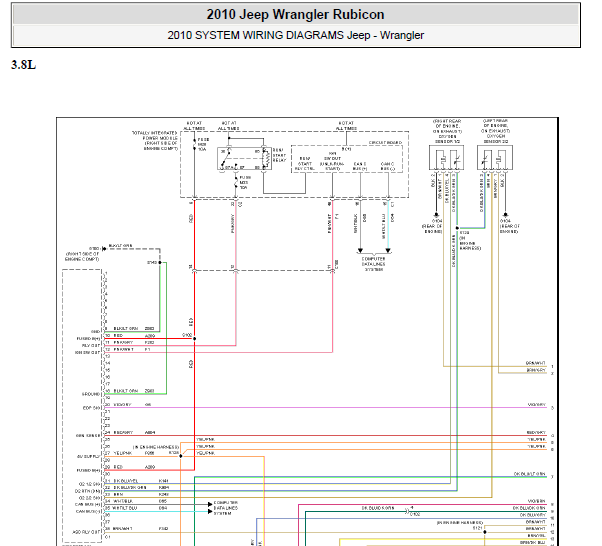Click the Oxygen Sensor 2/2 component symbol
The width and height of the screenshot is (602, 546).
495,157
